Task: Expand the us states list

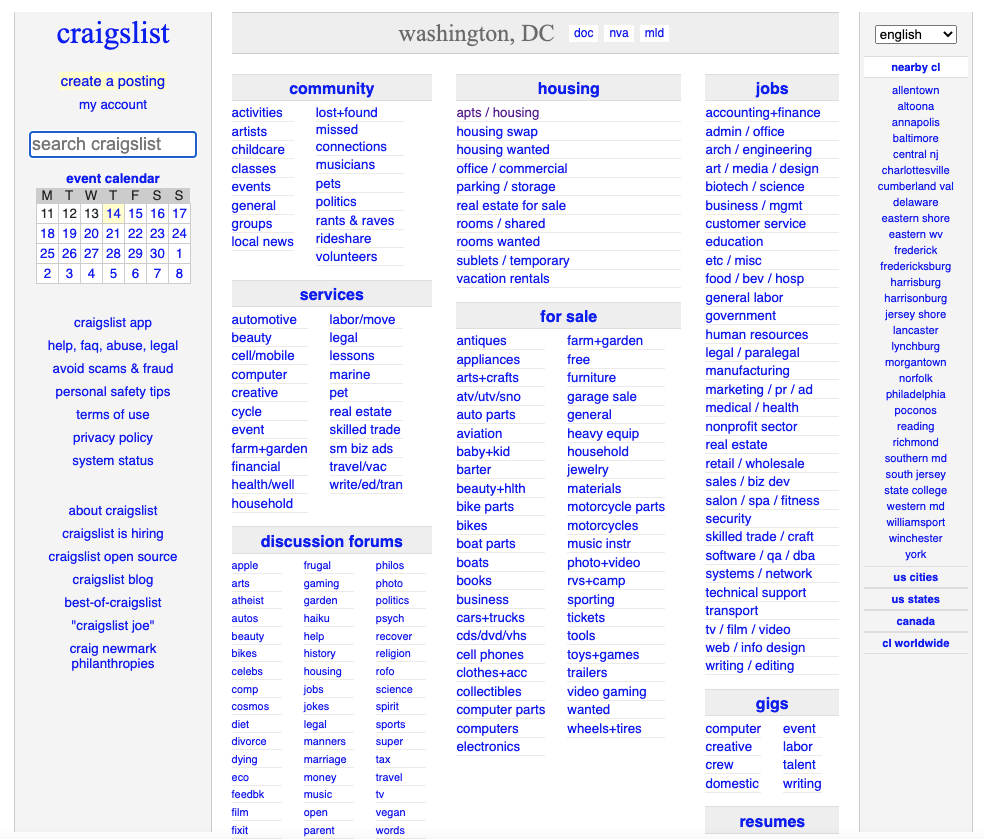Action: click(915, 599)
